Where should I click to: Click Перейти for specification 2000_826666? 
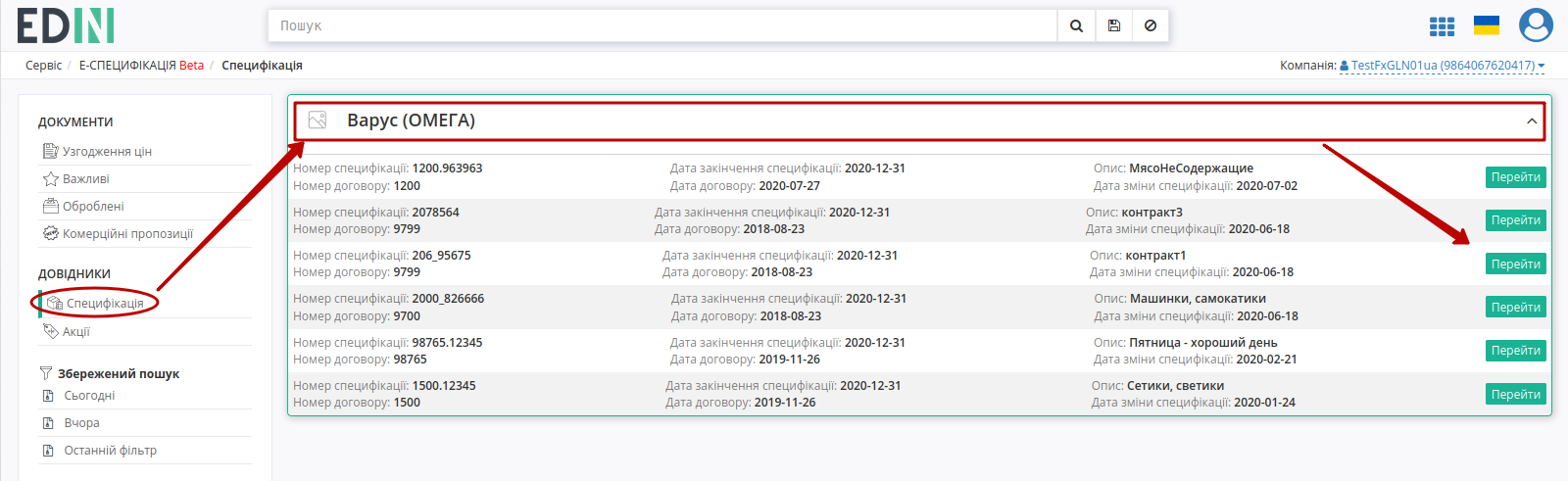(1516, 308)
